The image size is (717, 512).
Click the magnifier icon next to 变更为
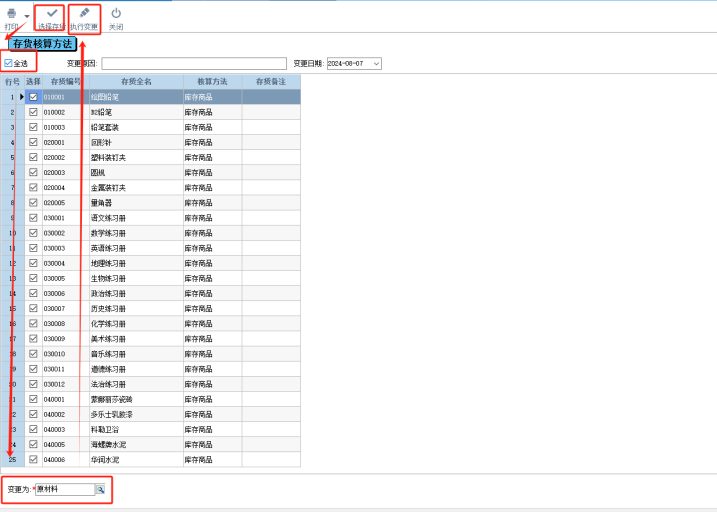pos(100,490)
